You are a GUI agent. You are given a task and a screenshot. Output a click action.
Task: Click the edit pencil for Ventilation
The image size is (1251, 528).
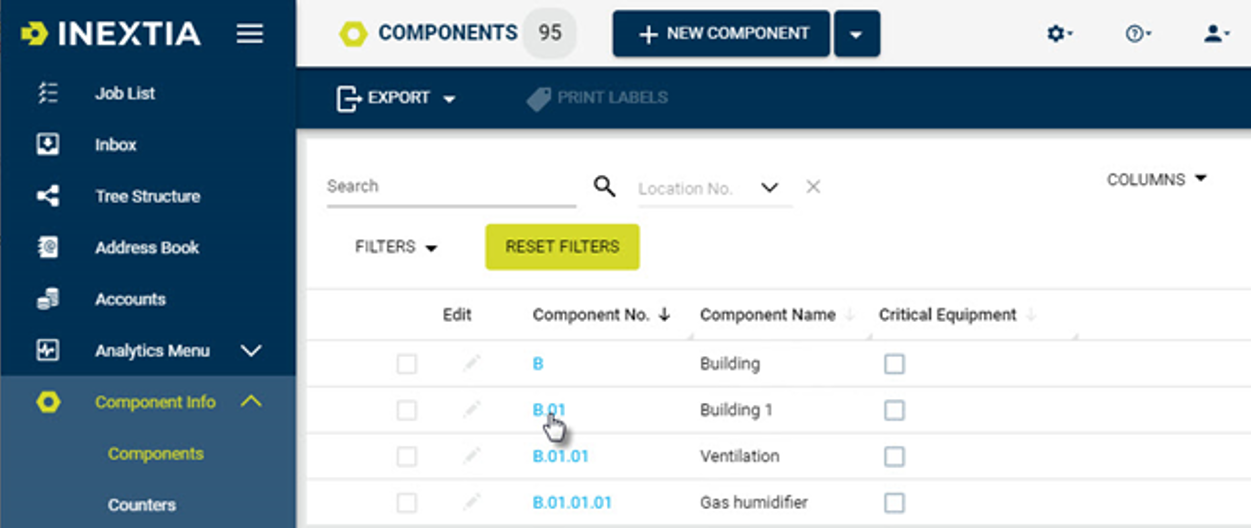pyautogui.click(x=471, y=455)
